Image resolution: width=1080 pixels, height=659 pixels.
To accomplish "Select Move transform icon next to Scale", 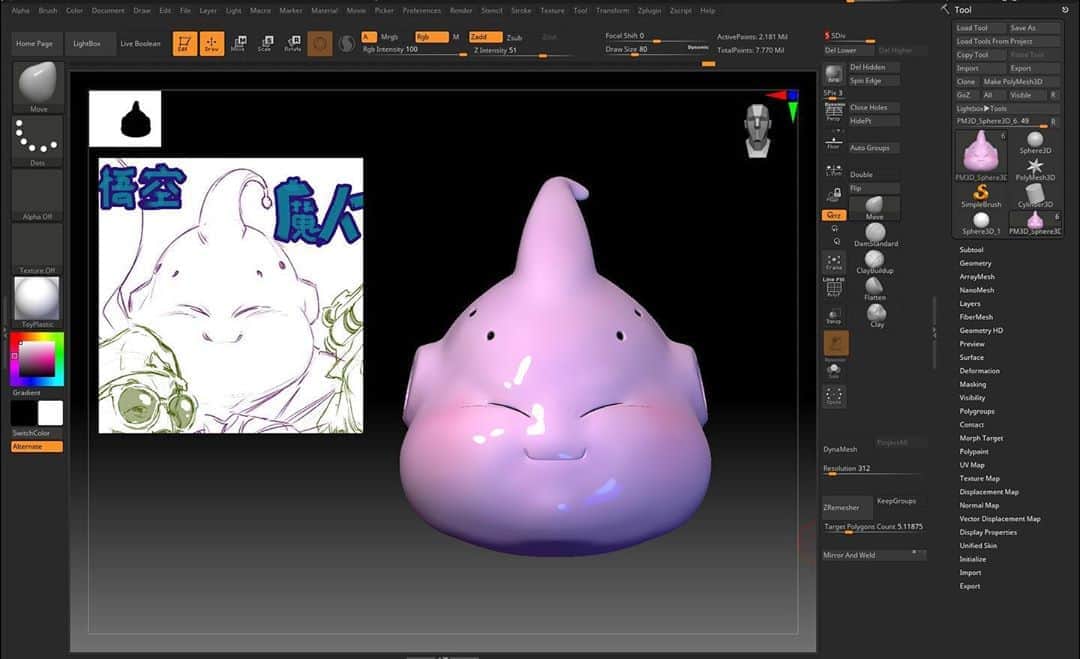I will click(x=238, y=43).
